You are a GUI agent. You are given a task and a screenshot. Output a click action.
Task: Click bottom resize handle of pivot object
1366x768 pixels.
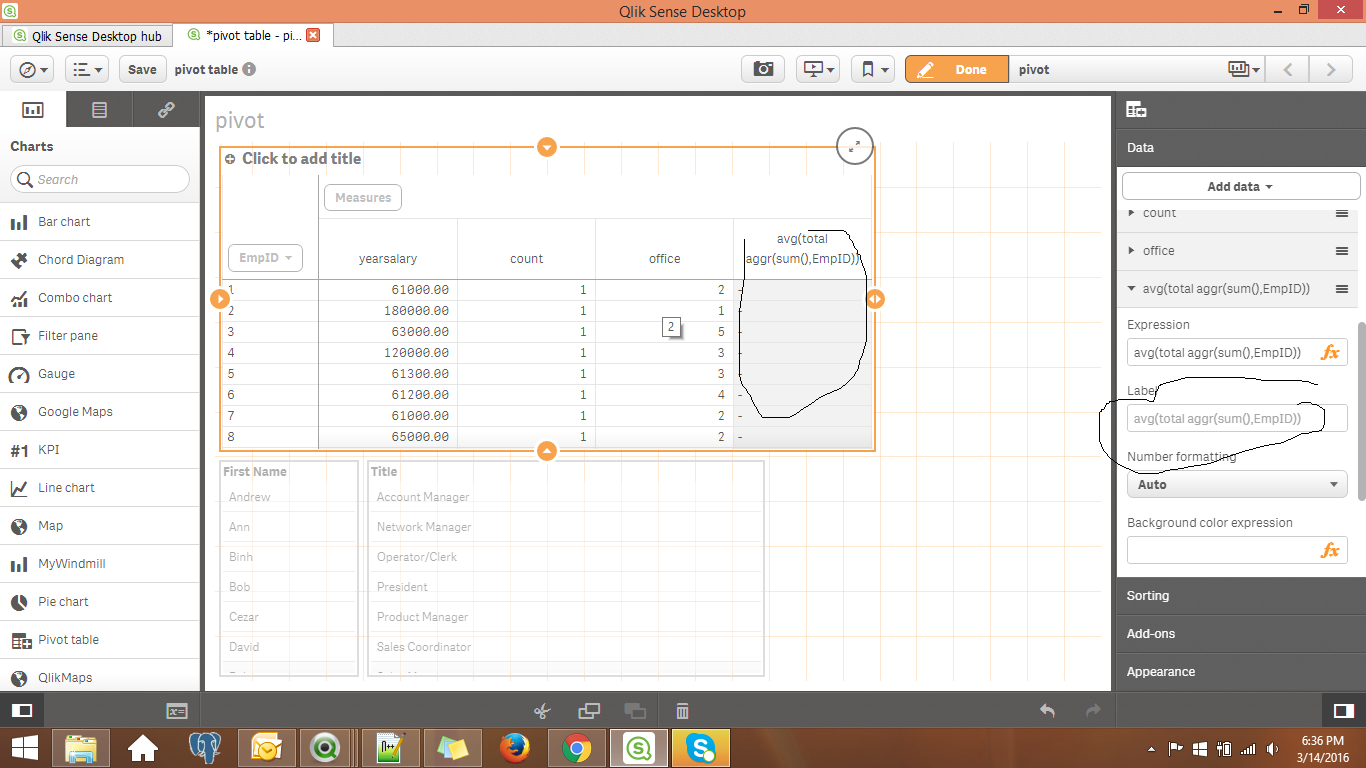(x=547, y=450)
